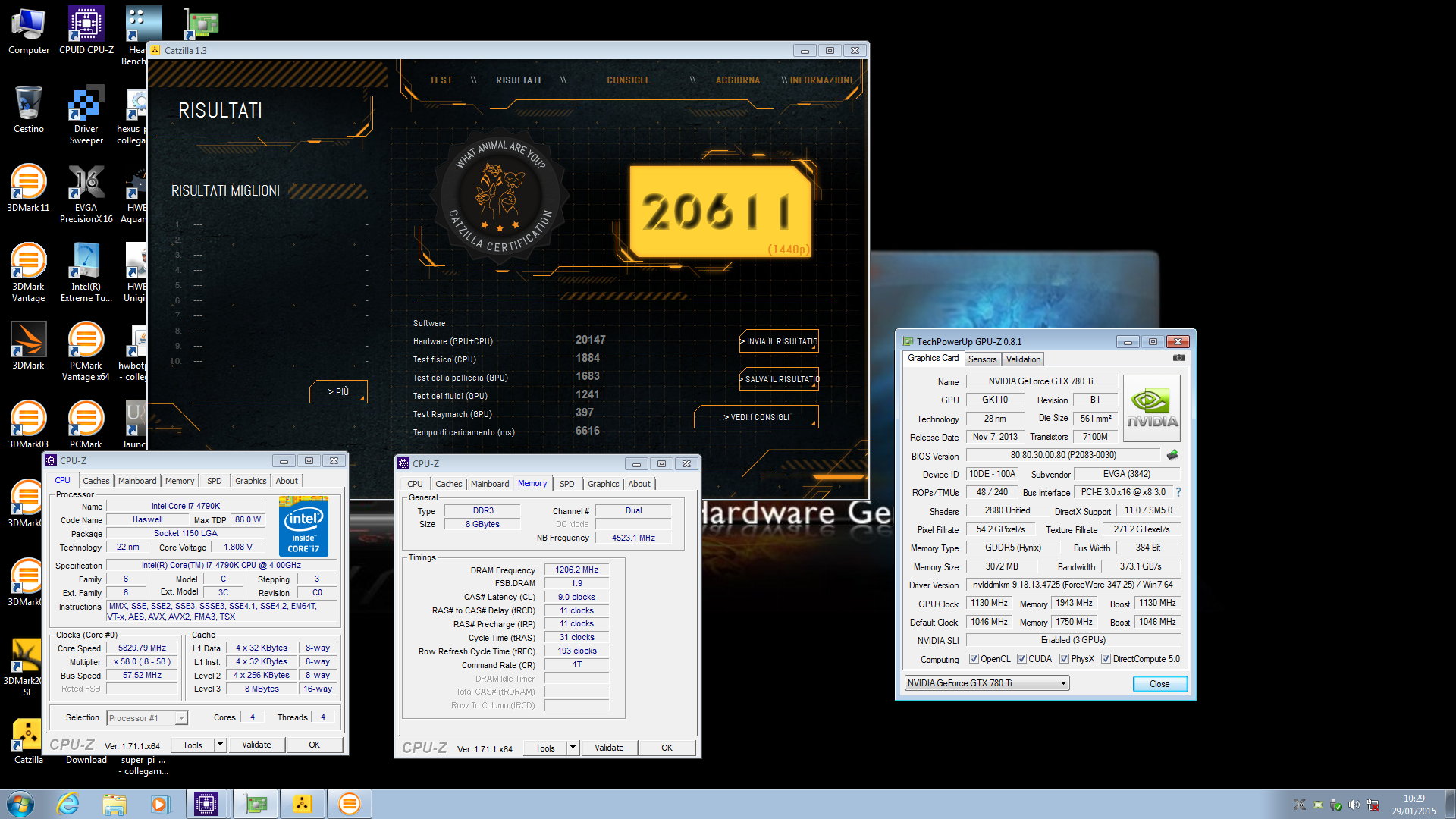Open CONSIGLI tab in Catzilla
The image size is (1456, 819).
coord(627,80)
